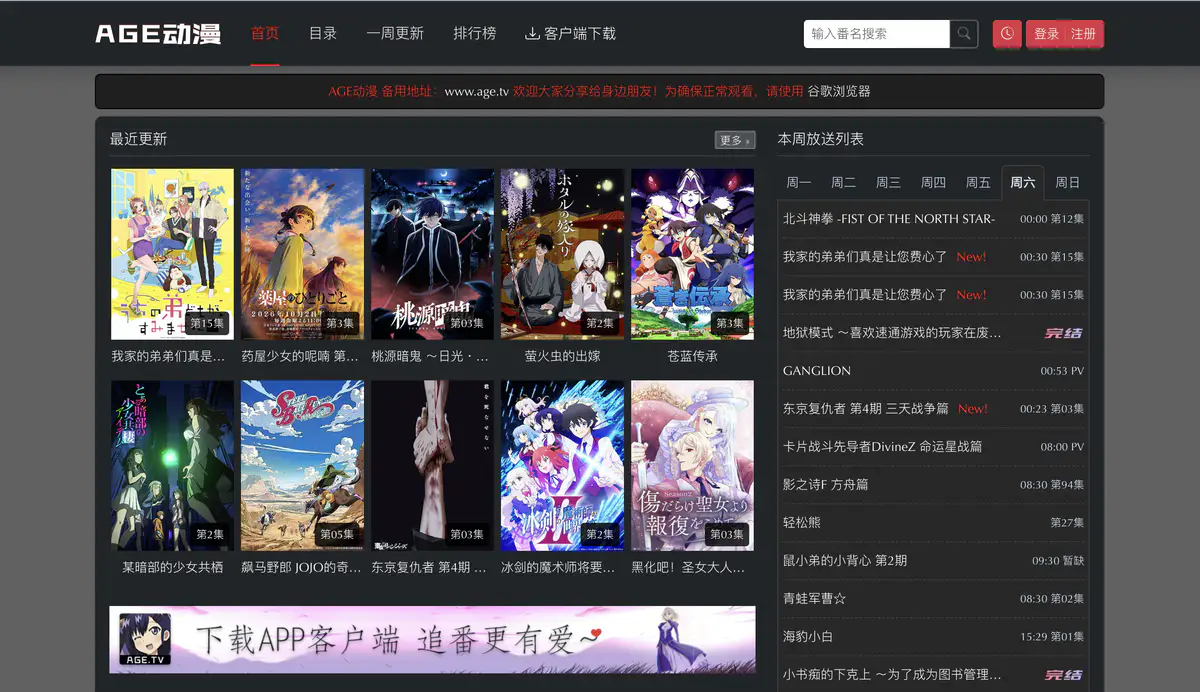
Task: Click the 萤火虫的出嫁 title under its poster
Action: point(562,356)
